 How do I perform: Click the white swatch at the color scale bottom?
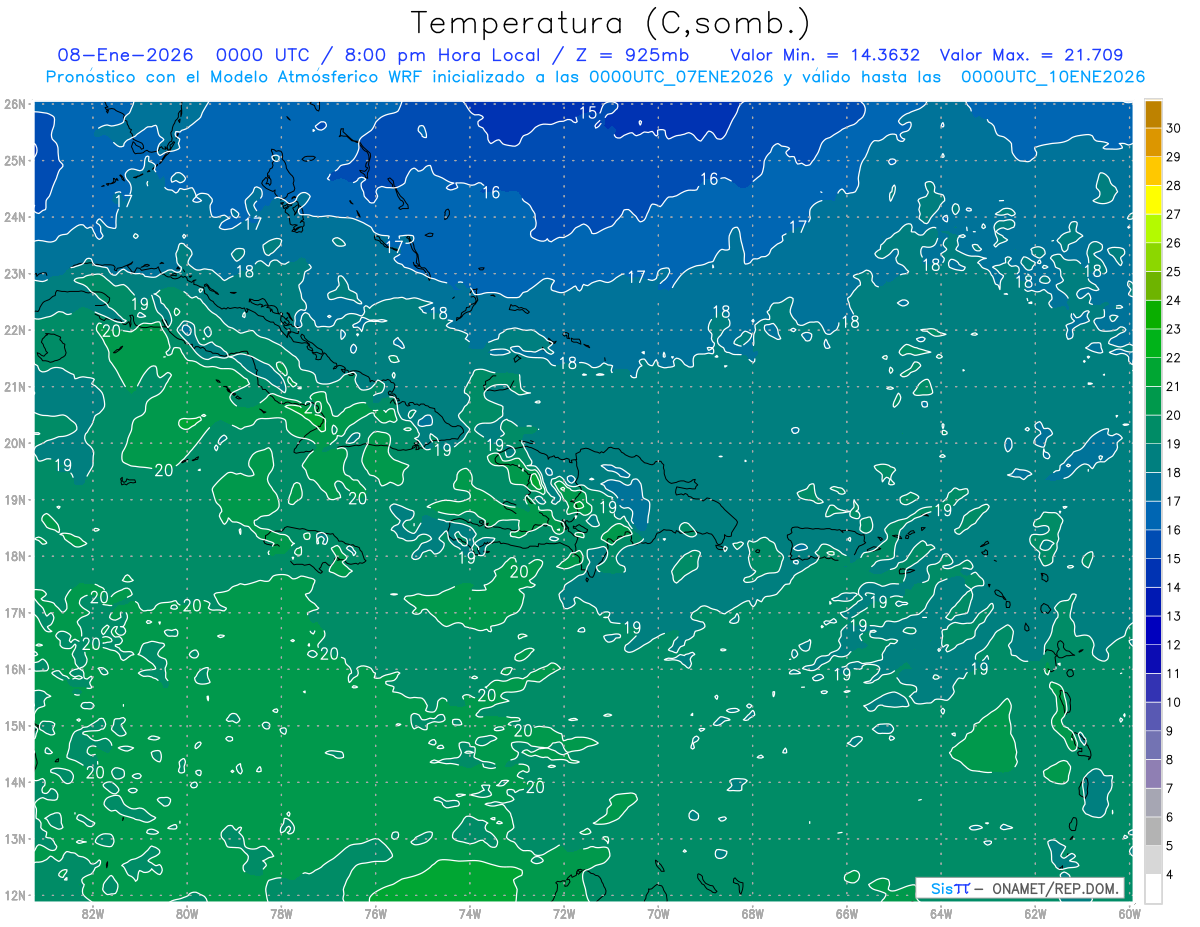coord(1153,888)
